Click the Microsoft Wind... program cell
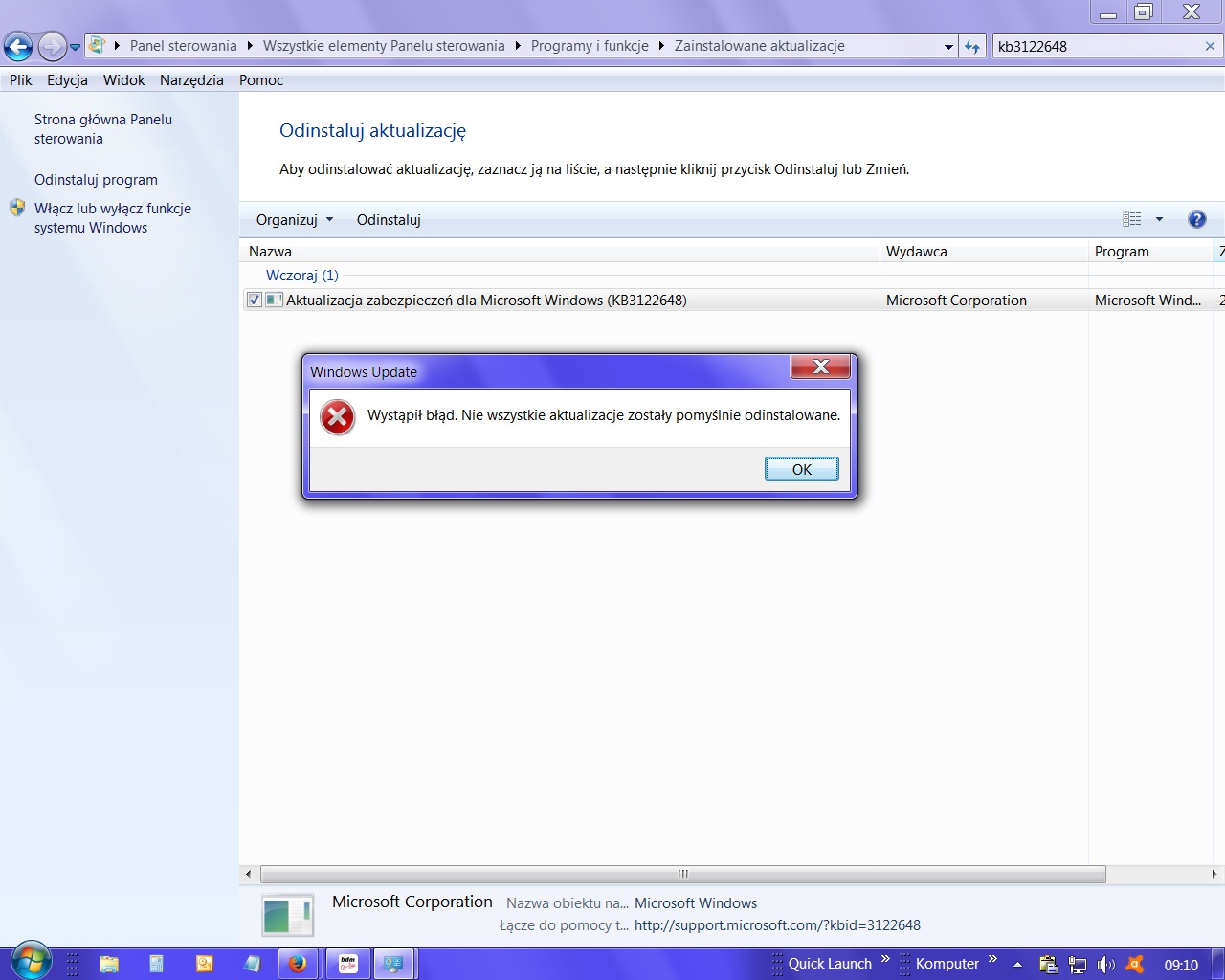The width and height of the screenshot is (1225, 980). pos(1147,300)
